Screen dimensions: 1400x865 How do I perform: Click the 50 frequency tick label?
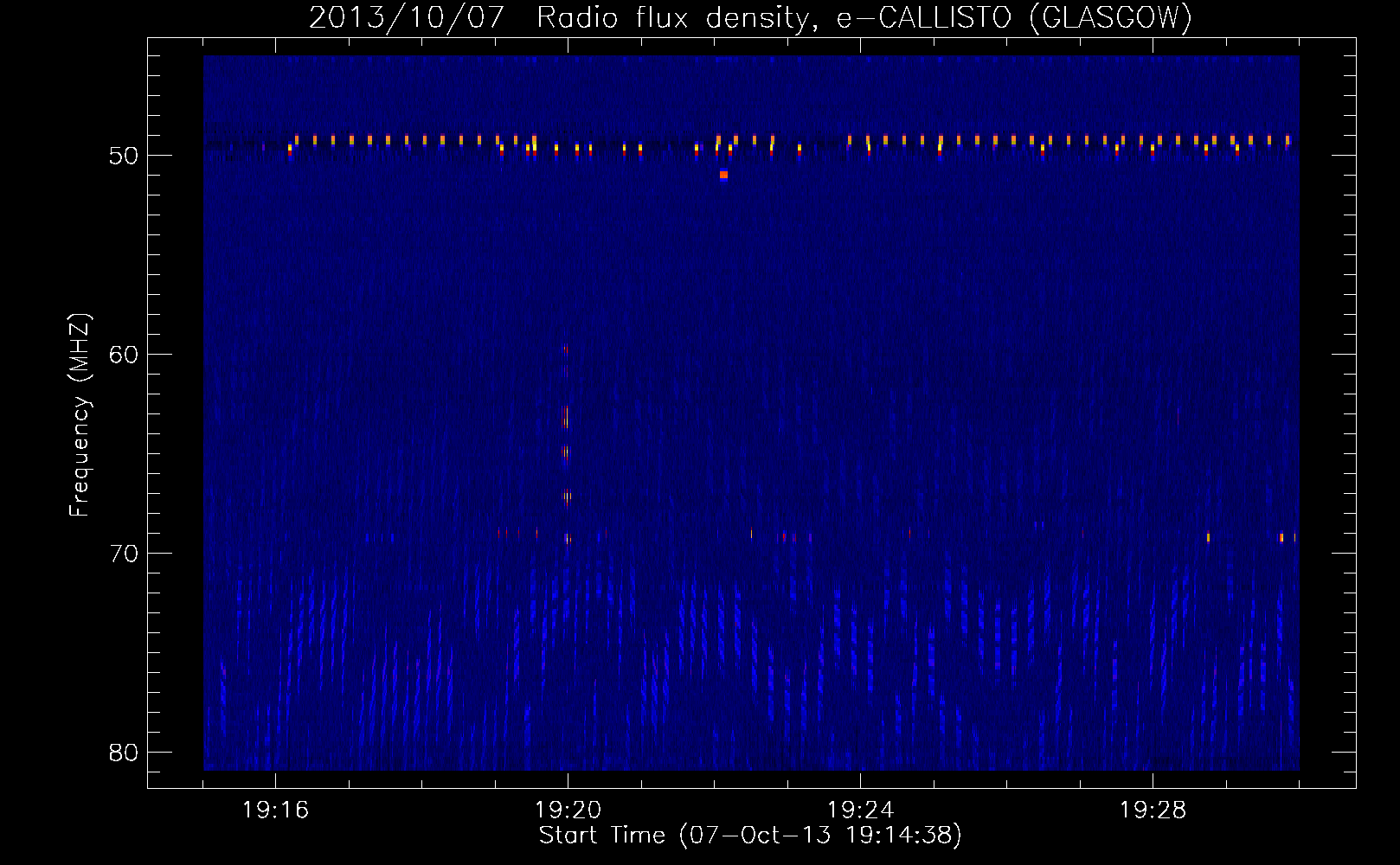(124, 156)
